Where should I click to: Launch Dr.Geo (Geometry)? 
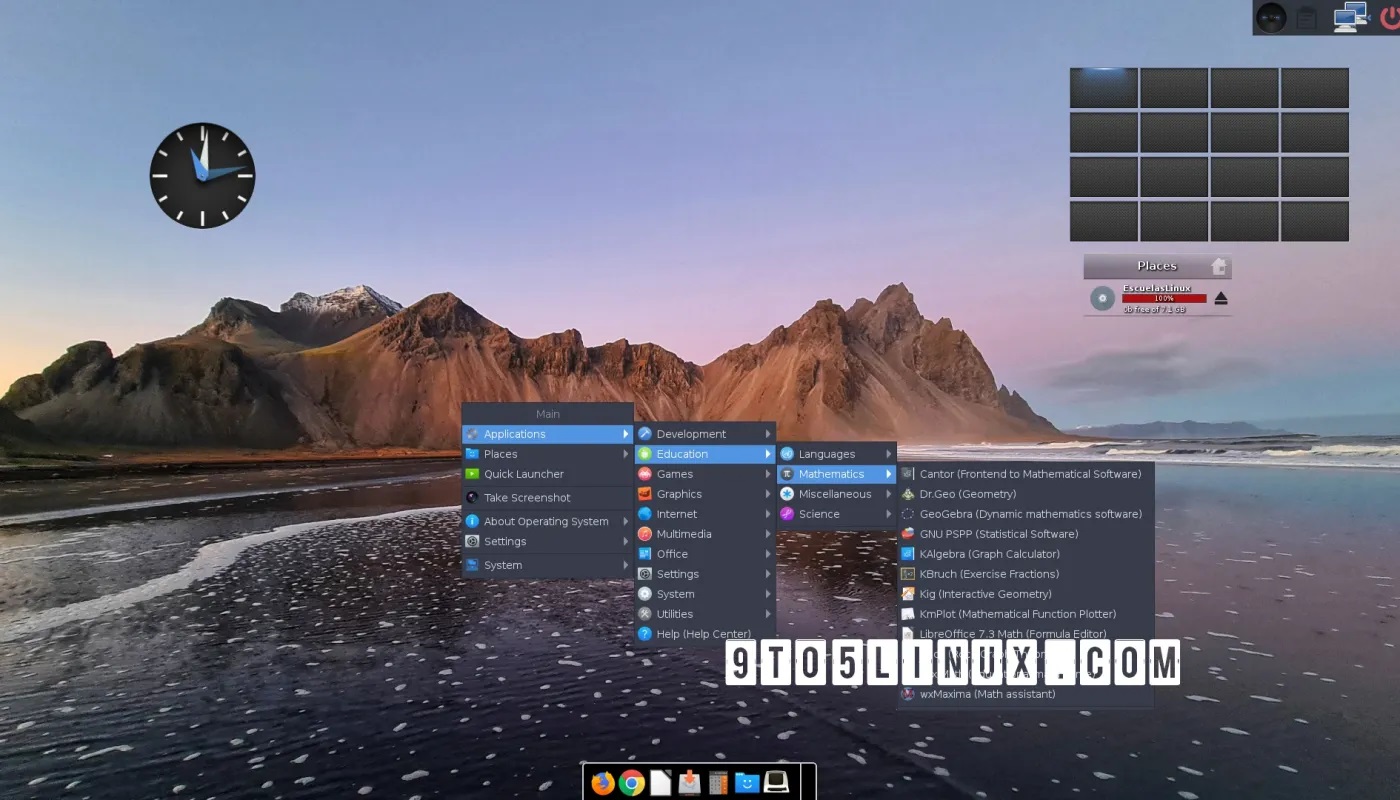1026,494
